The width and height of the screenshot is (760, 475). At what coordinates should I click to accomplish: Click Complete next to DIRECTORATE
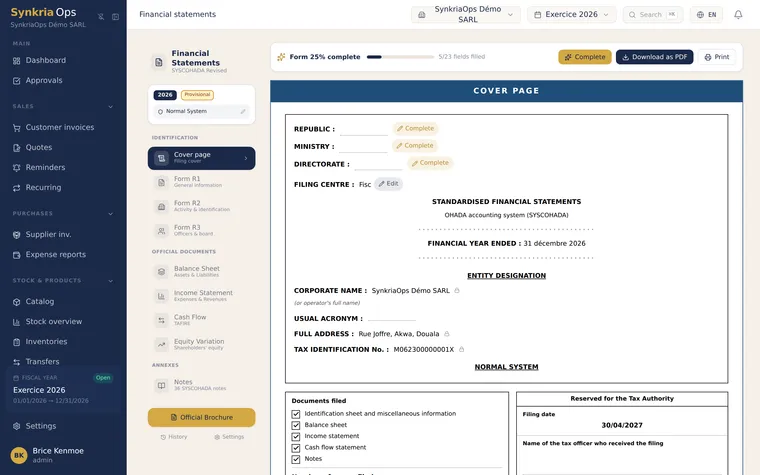point(430,163)
